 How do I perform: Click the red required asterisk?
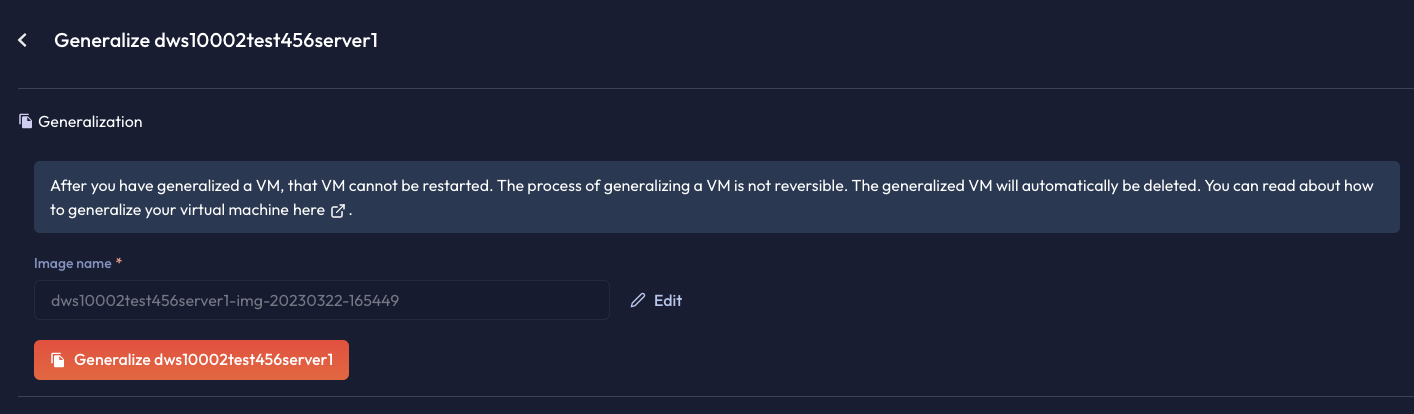pyautogui.click(x=119, y=262)
